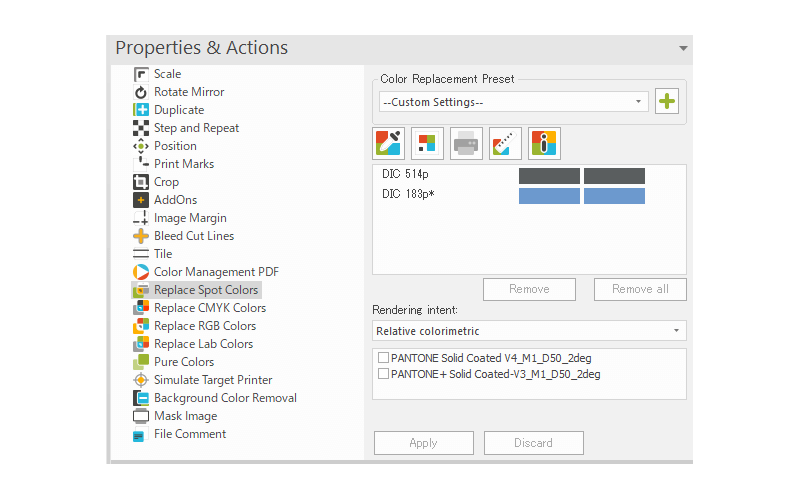
Task: Click the Simulate Target Printer icon
Action: click(x=141, y=380)
